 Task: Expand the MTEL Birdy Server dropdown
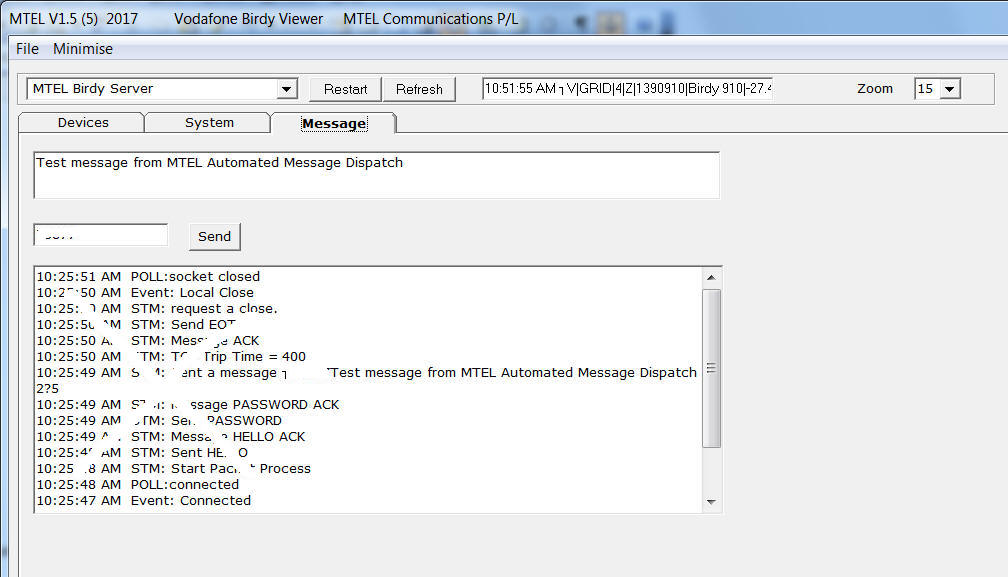(287, 89)
